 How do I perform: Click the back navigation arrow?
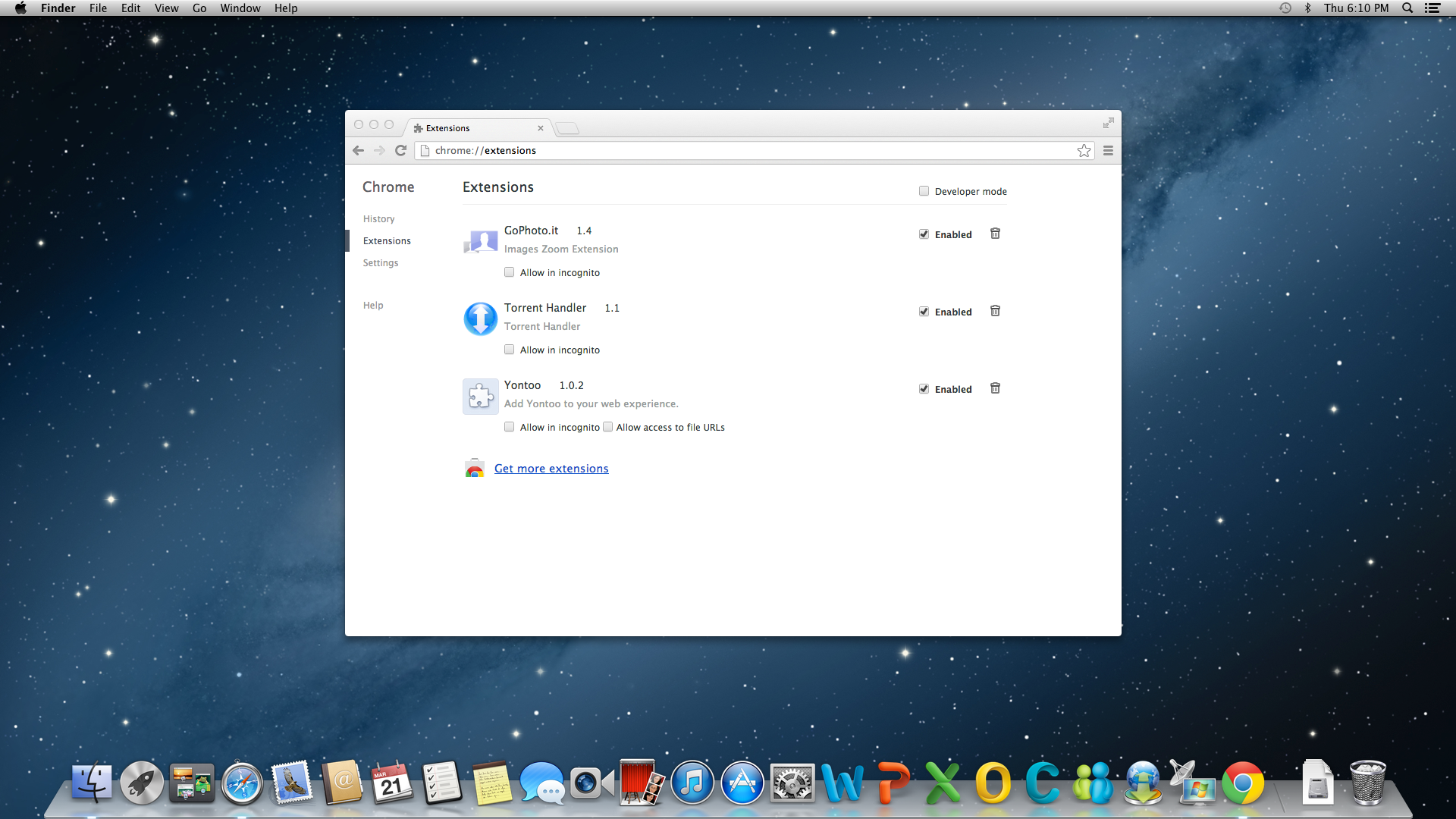click(358, 150)
